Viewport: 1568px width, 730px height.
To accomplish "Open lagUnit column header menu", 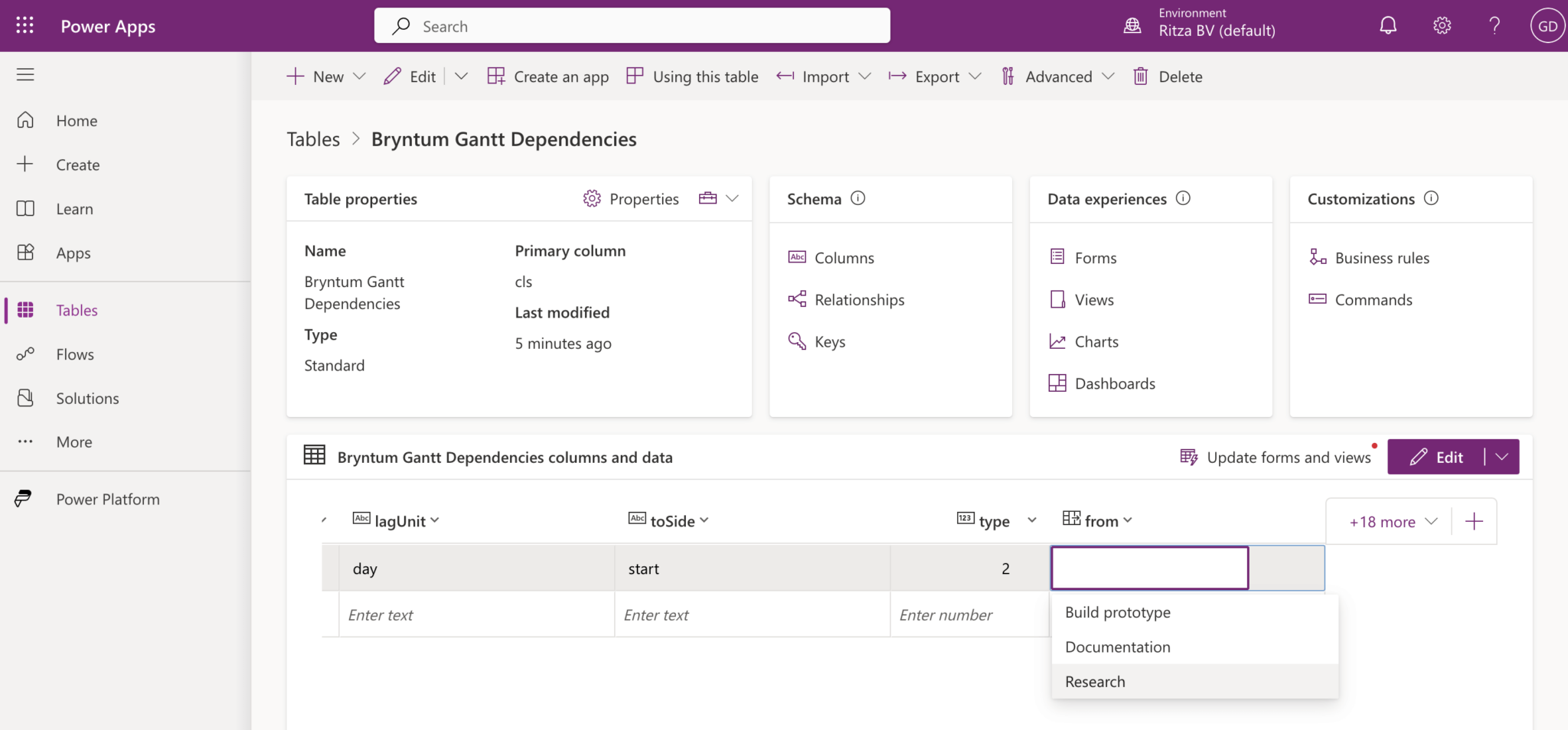I will 435,520.
